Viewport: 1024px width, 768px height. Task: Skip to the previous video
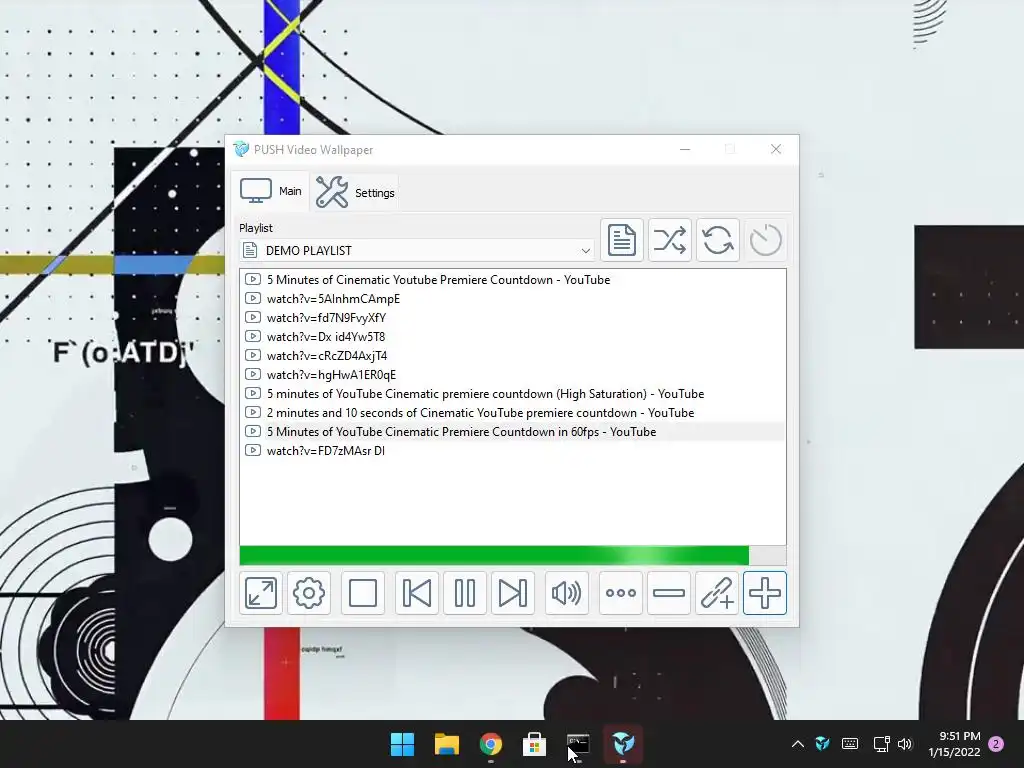point(417,593)
